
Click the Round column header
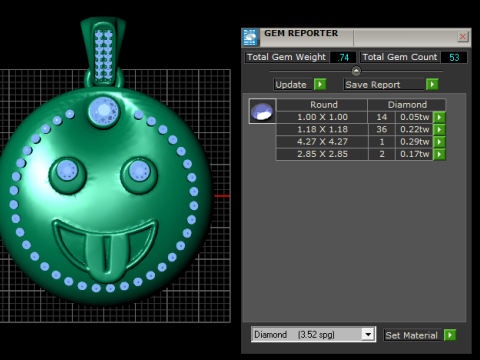[x=322, y=105]
